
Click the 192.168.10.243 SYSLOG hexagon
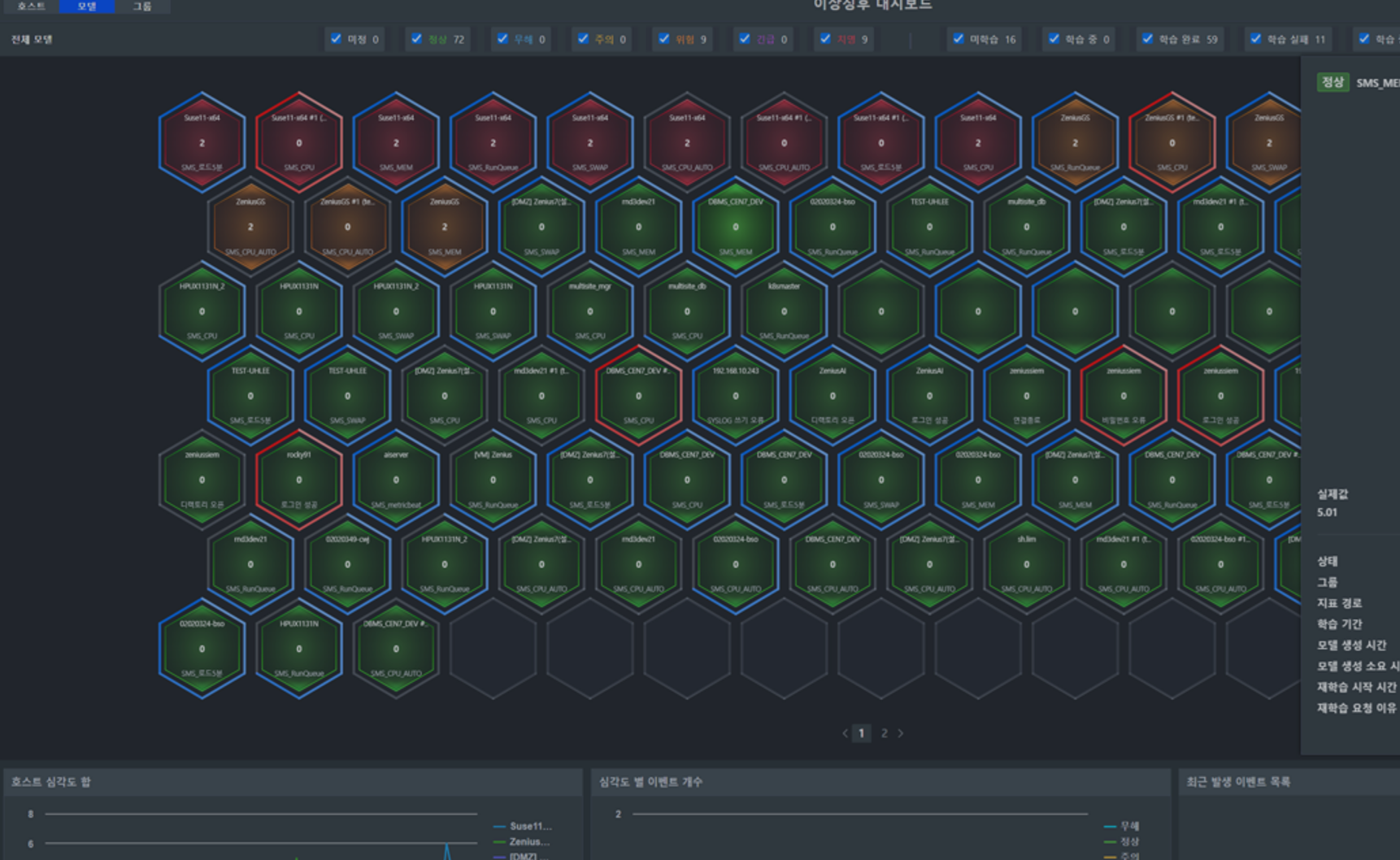click(x=735, y=396)
